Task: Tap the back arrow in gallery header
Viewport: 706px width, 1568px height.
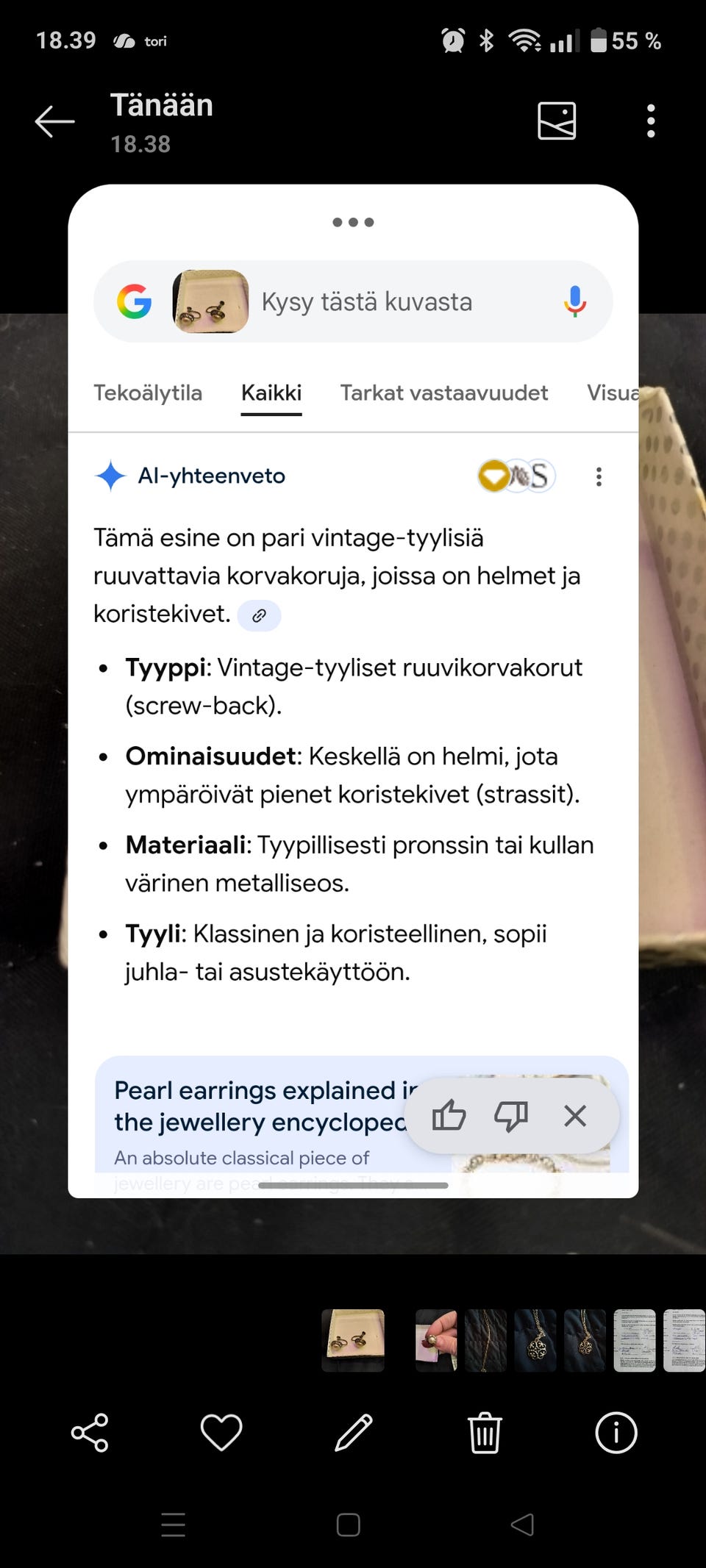Action: pos(55,121)
